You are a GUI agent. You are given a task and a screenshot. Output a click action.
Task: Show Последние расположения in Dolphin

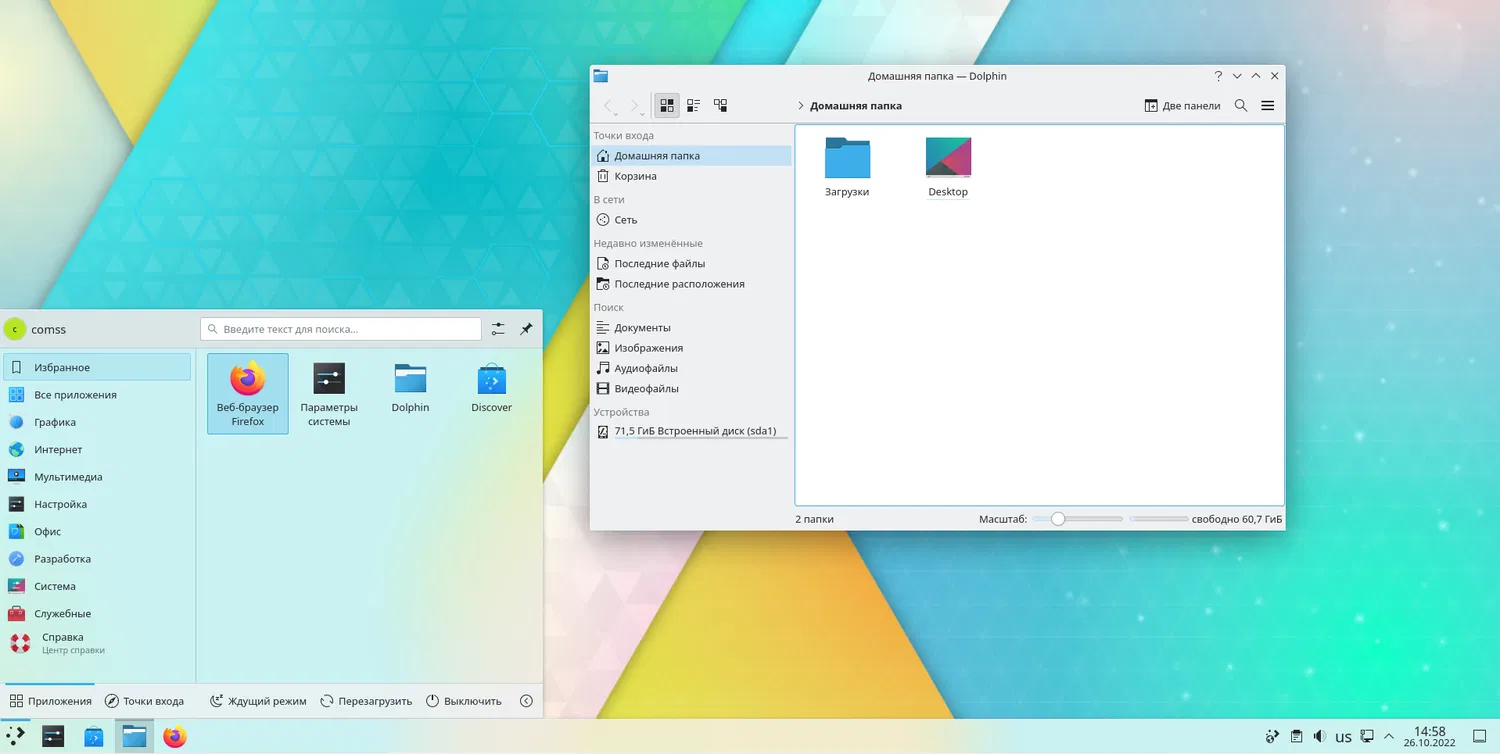(x=691, y=284)
